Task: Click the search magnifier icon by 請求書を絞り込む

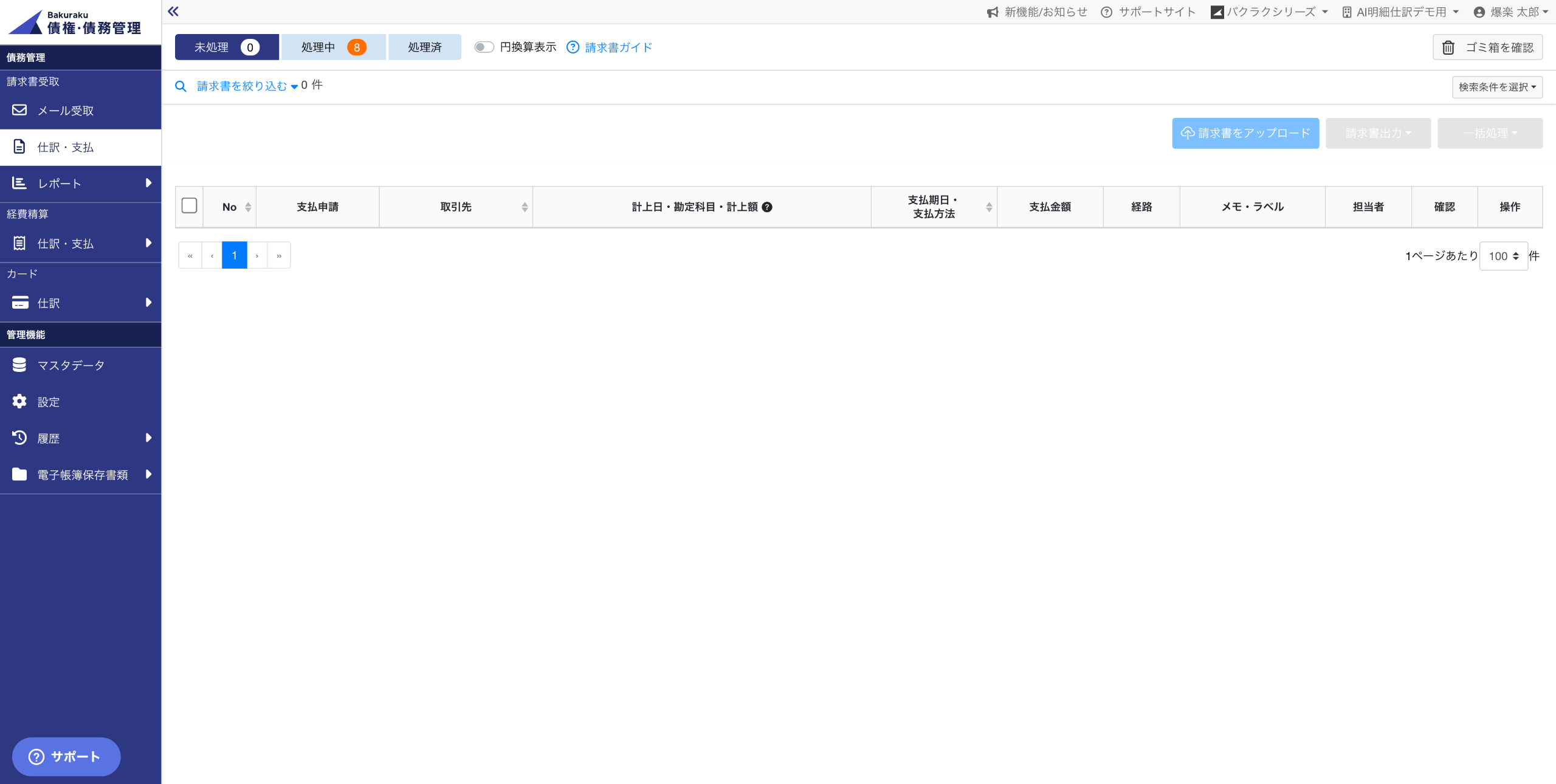Action: point(181,86)
